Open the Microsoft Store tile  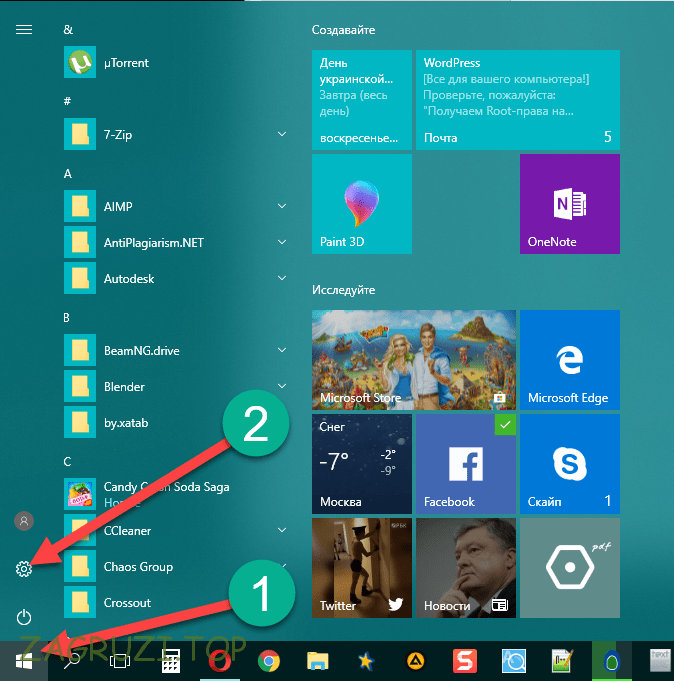coord(414,360)
